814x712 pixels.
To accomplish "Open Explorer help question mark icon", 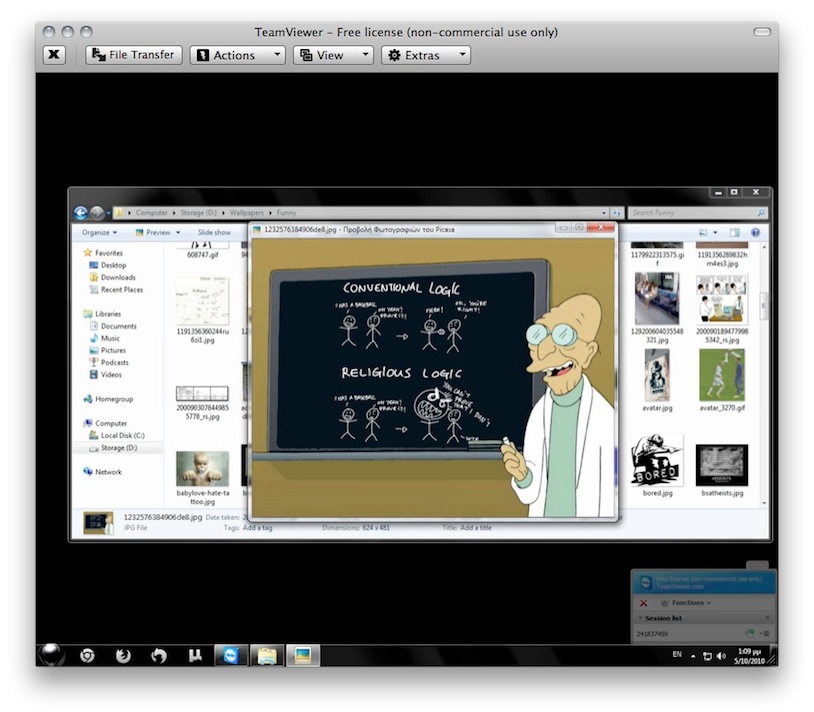I will (x=755, y=232).
